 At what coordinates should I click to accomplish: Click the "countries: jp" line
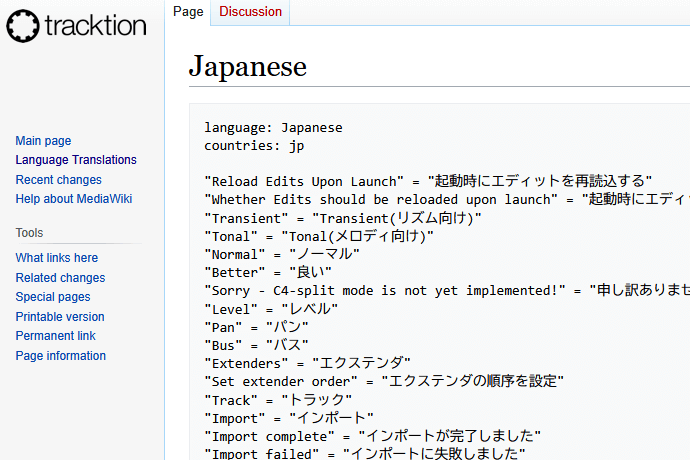pyautogui.click(x=254, y=146)
